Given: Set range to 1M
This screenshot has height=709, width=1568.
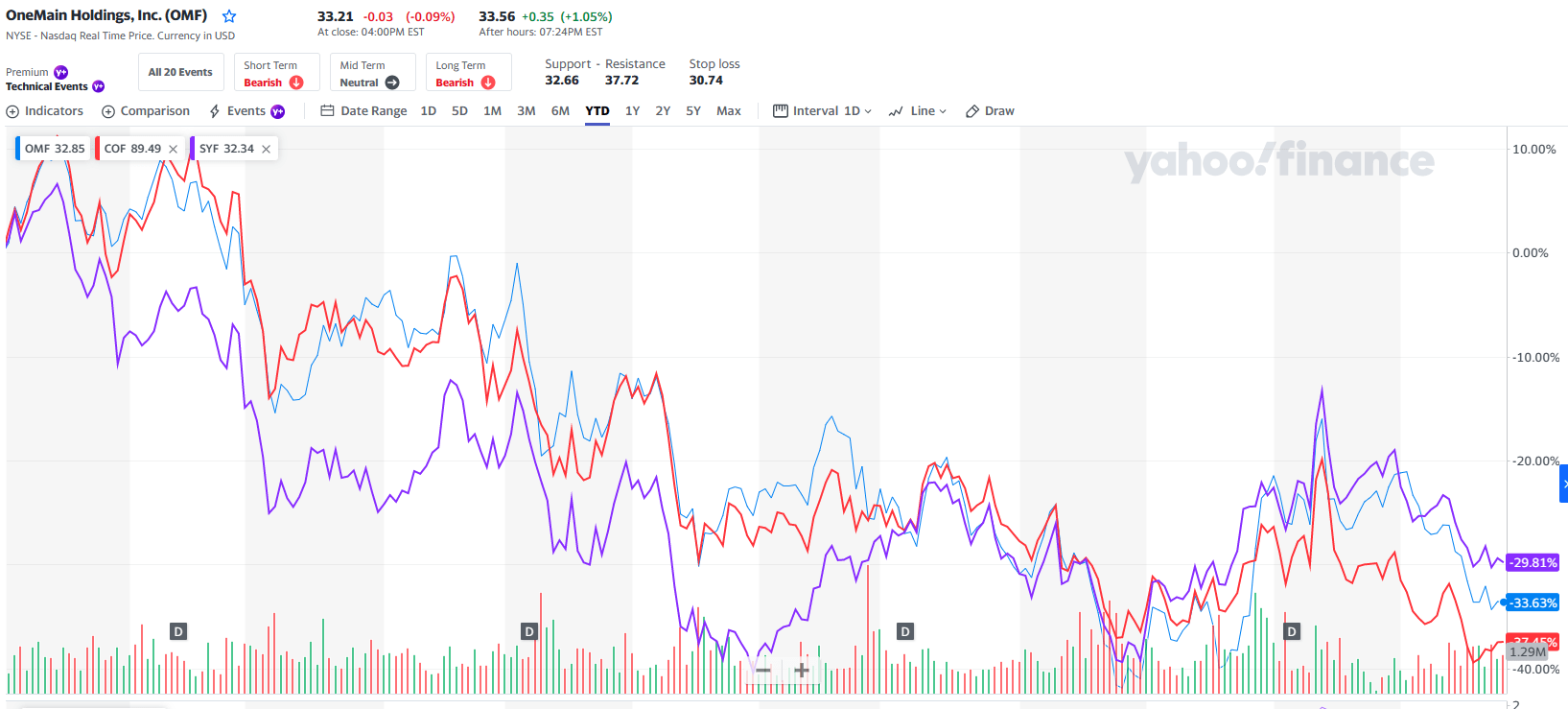Looking at the screenshot, I should tap(492, 111).
